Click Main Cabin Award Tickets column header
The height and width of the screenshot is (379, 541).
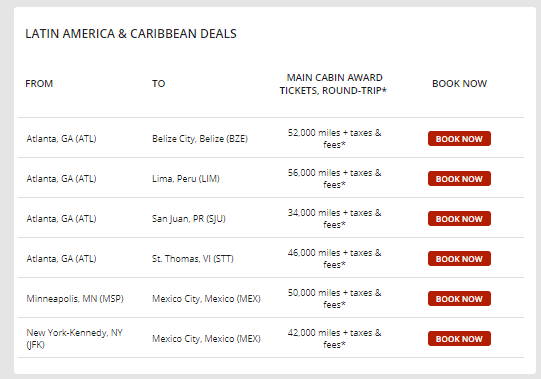333,84
